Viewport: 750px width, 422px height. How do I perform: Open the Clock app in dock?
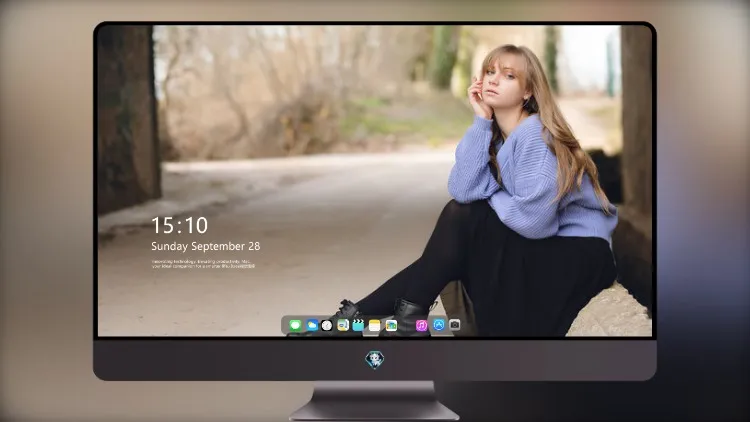coord(327,325)
